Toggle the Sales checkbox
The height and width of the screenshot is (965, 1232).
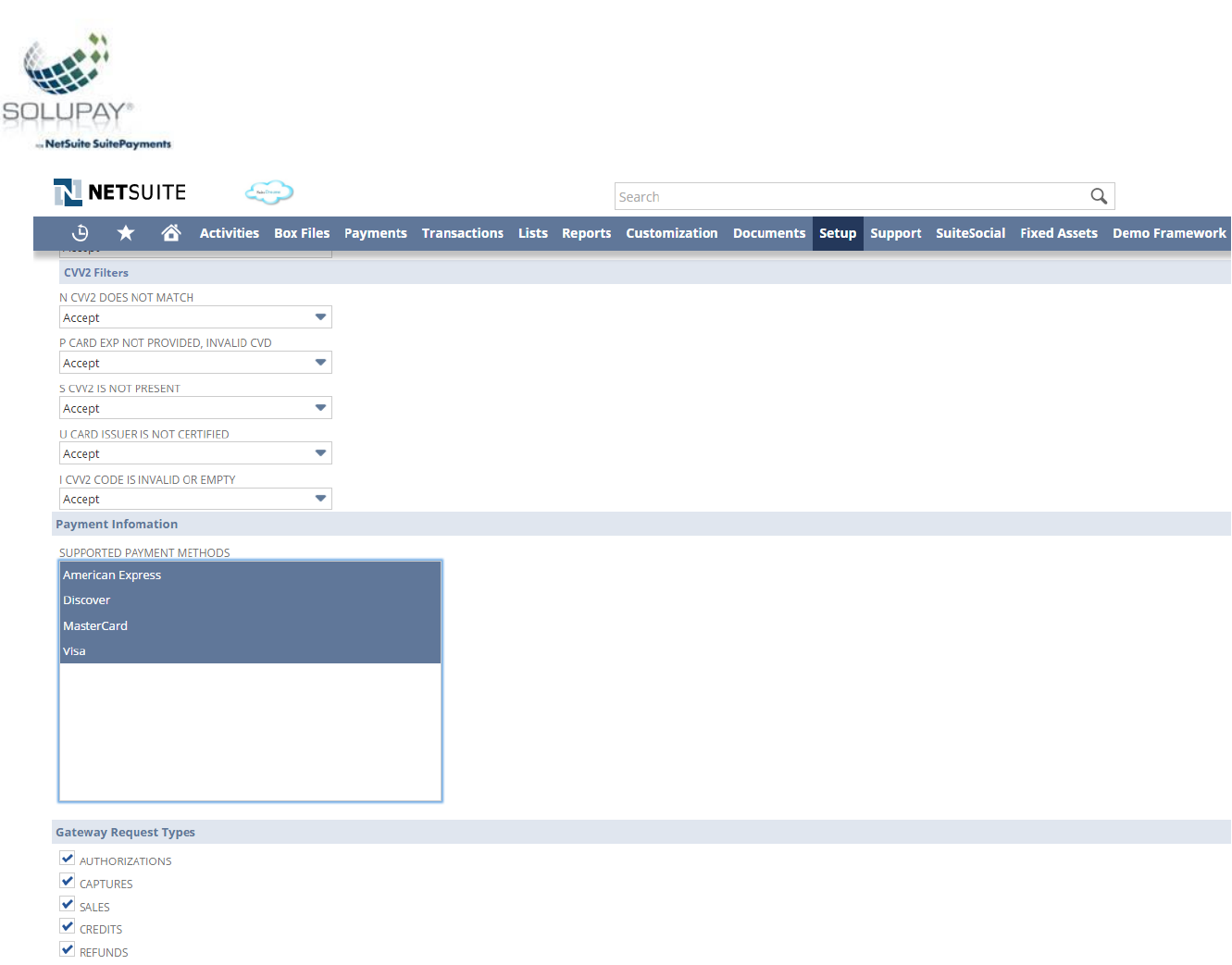coord(67,904)
